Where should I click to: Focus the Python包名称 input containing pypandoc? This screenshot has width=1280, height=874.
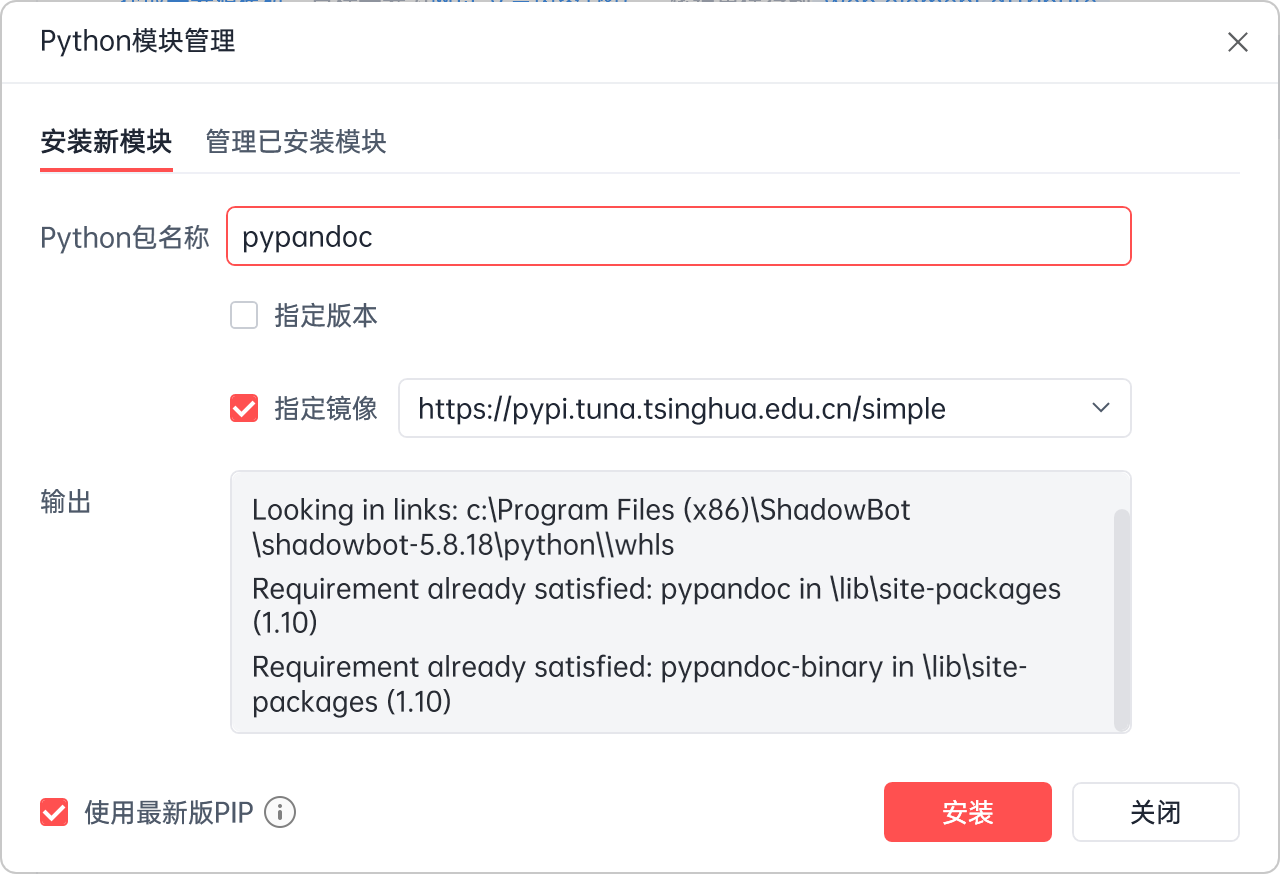(x=678, y=237)
